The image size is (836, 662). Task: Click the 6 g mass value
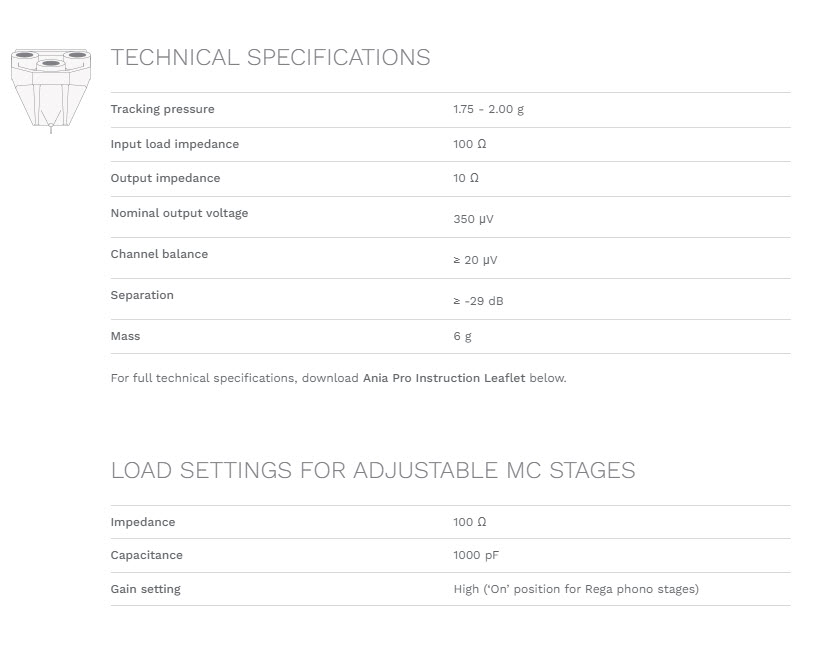(463, 337)
